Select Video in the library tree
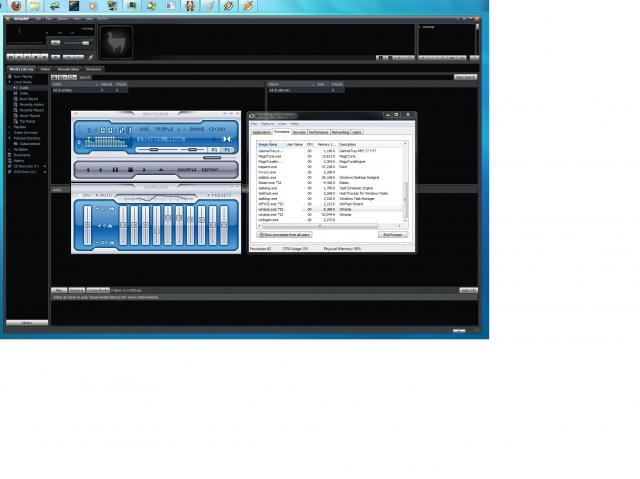The height and width of the screenshot is (479, 640). 24,93
